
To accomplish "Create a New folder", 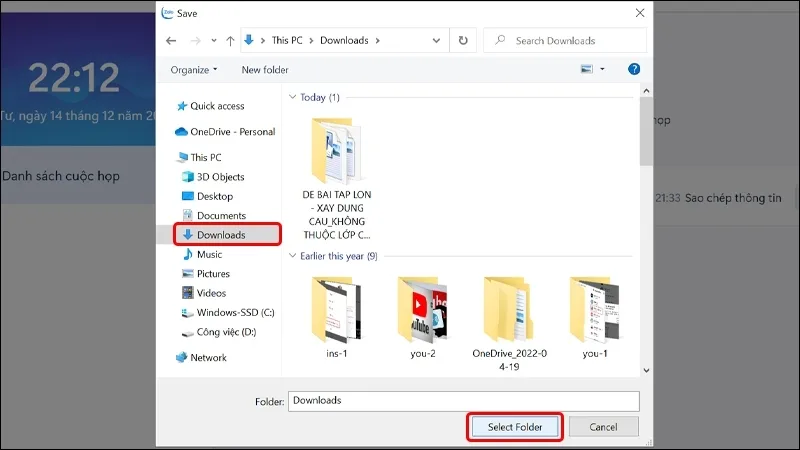I will point(265,70).
